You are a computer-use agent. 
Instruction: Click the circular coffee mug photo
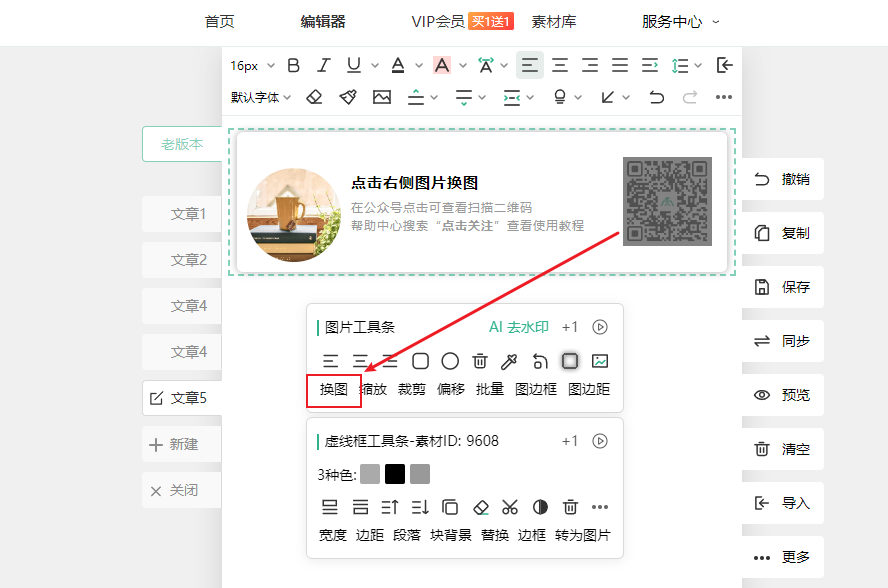tap(294, 215)
